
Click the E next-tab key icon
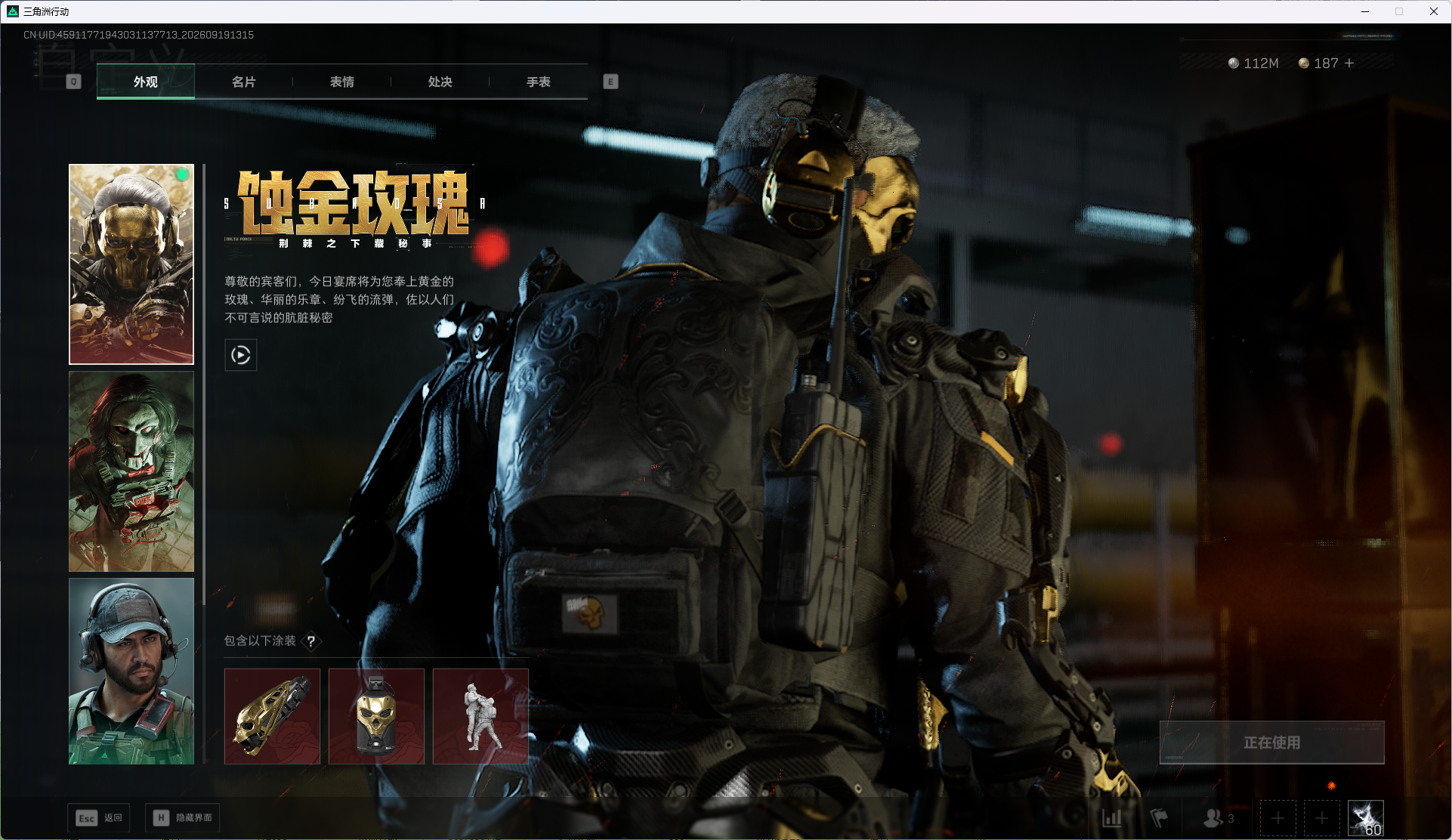click(x=610, y=82)
